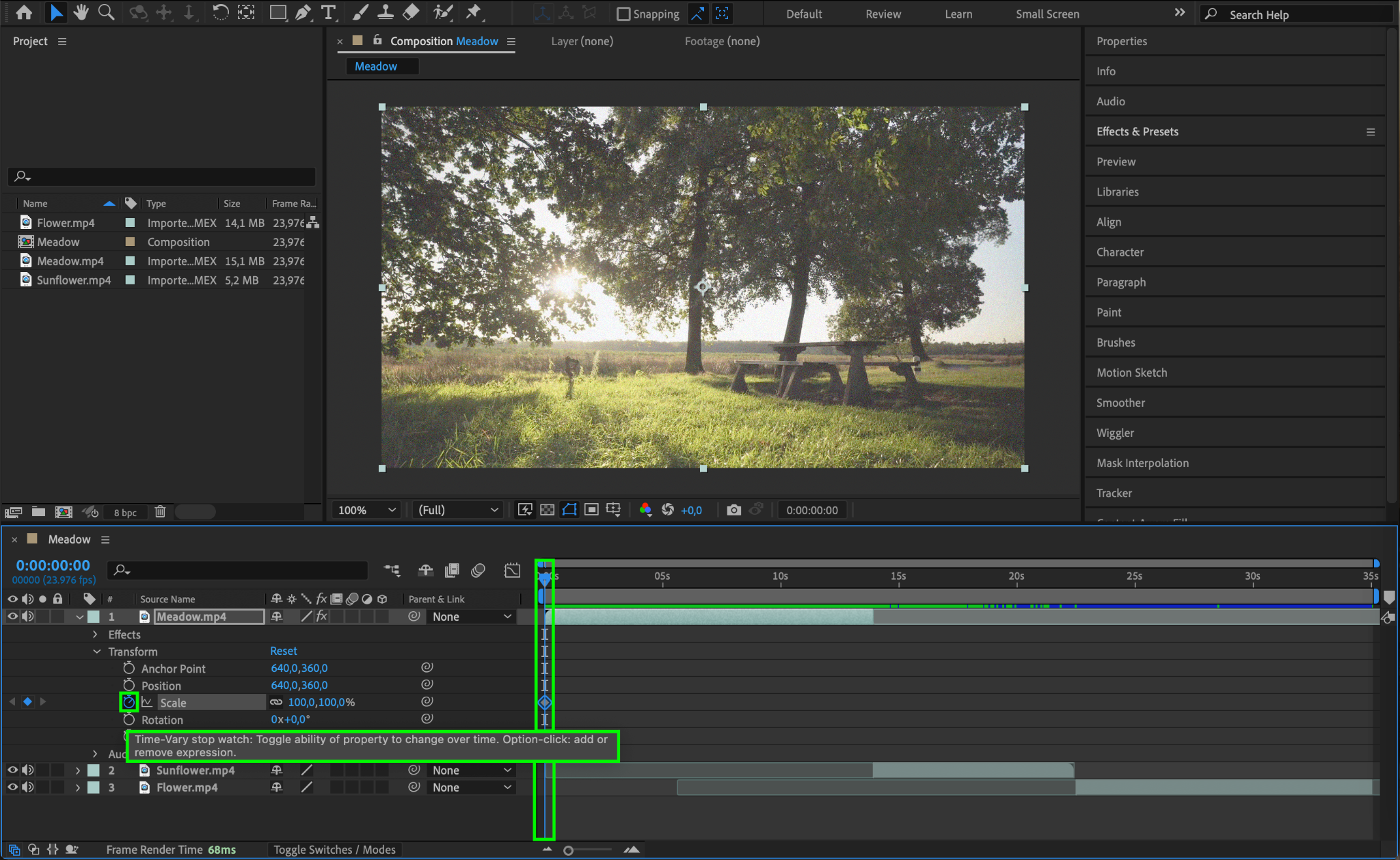Viewport: 1400px width, 860px height.
Task: Click Scale stopwatch icon
Action: (x=129, y=702)
